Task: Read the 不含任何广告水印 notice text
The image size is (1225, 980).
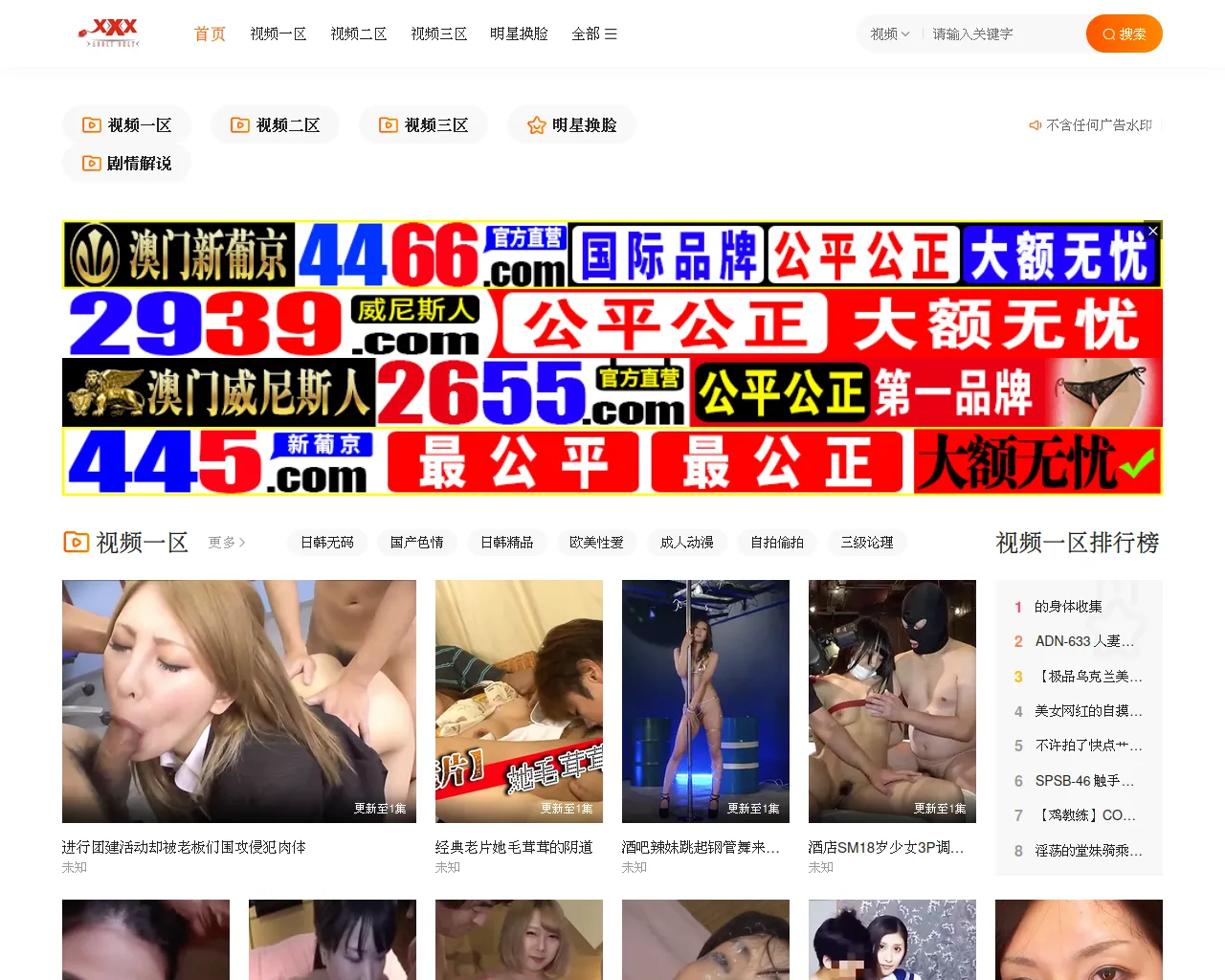Action: coord(1099,125)
